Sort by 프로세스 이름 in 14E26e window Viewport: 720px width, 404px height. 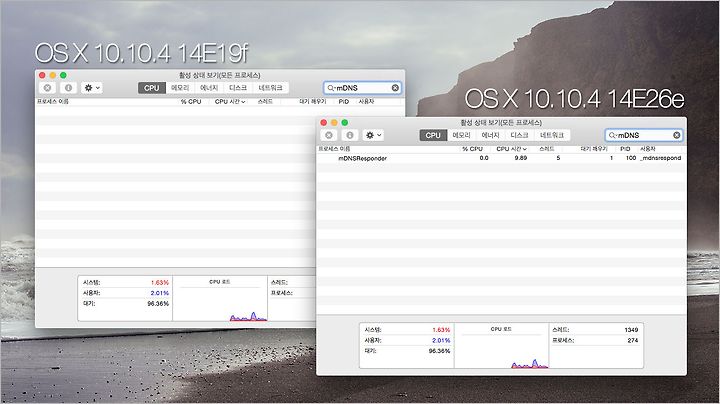(334, 149)
